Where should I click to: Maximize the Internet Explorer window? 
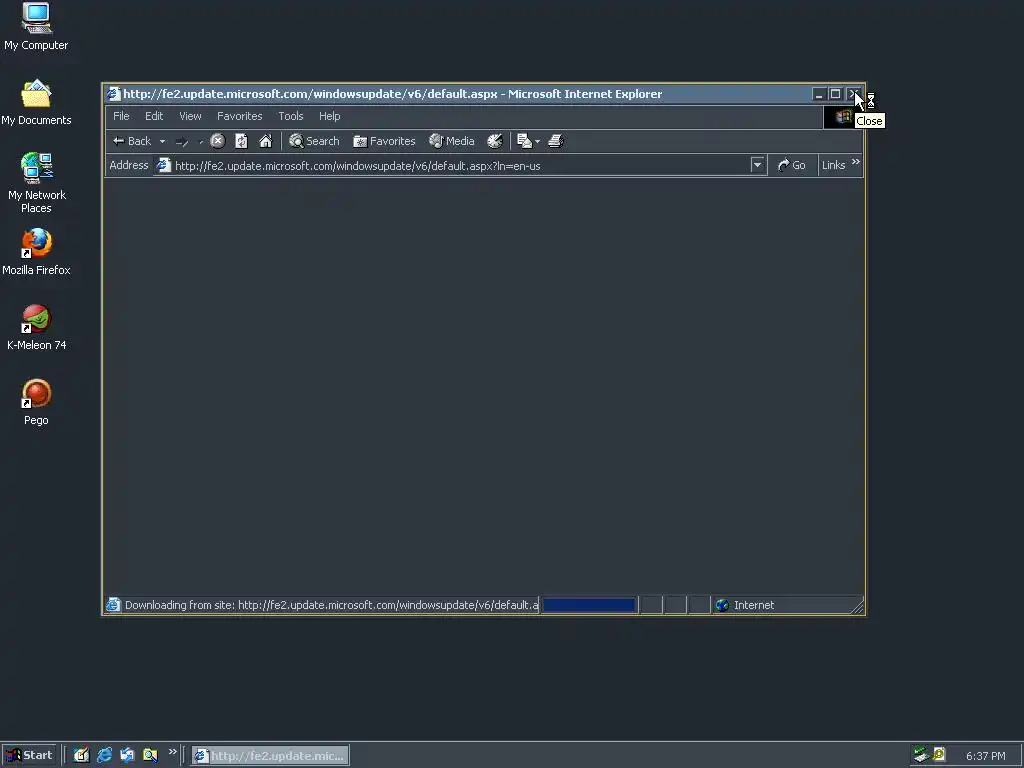(835, 94)
